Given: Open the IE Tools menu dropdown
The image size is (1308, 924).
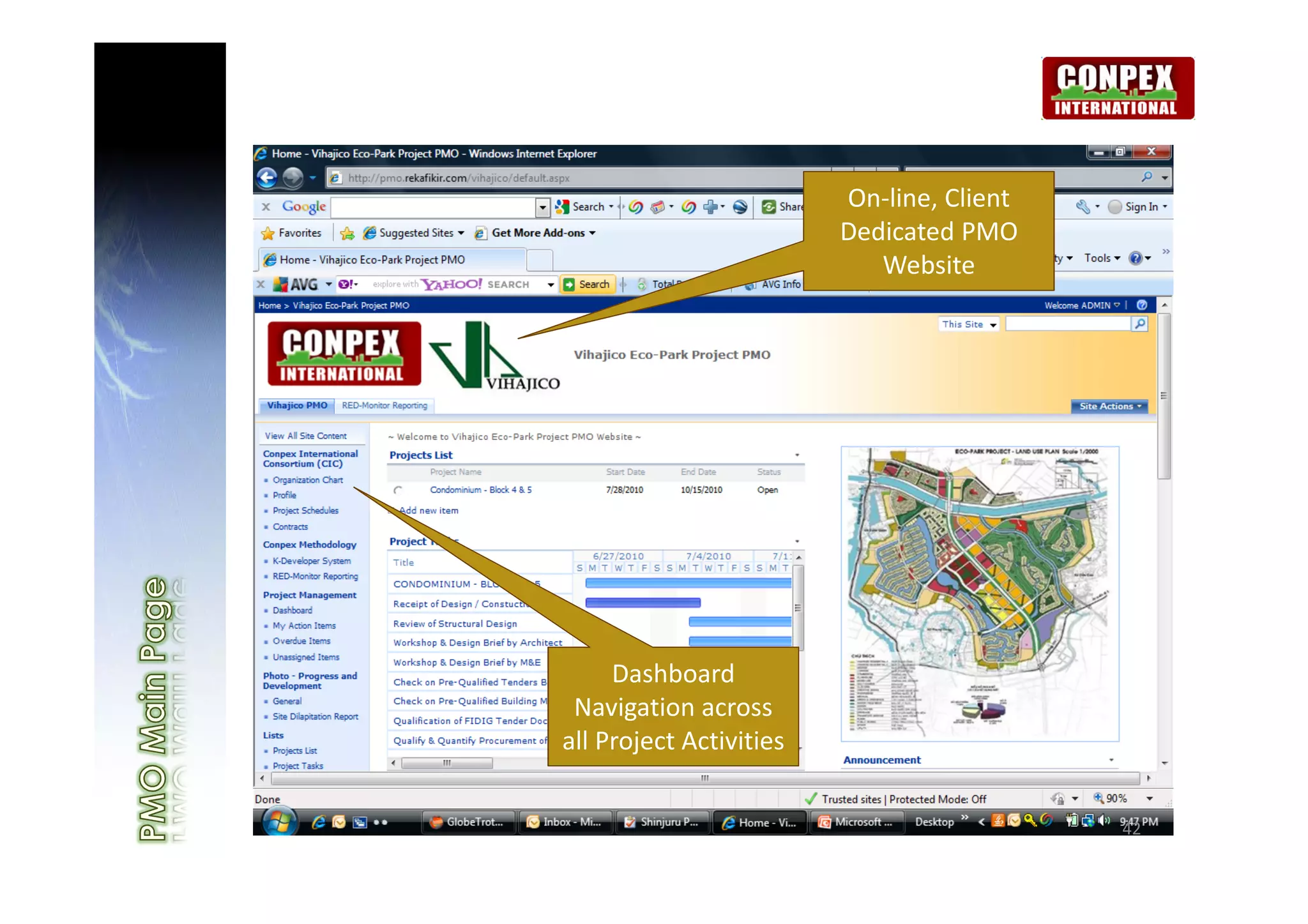Looking at the screenshot, I should point(1102,258).
